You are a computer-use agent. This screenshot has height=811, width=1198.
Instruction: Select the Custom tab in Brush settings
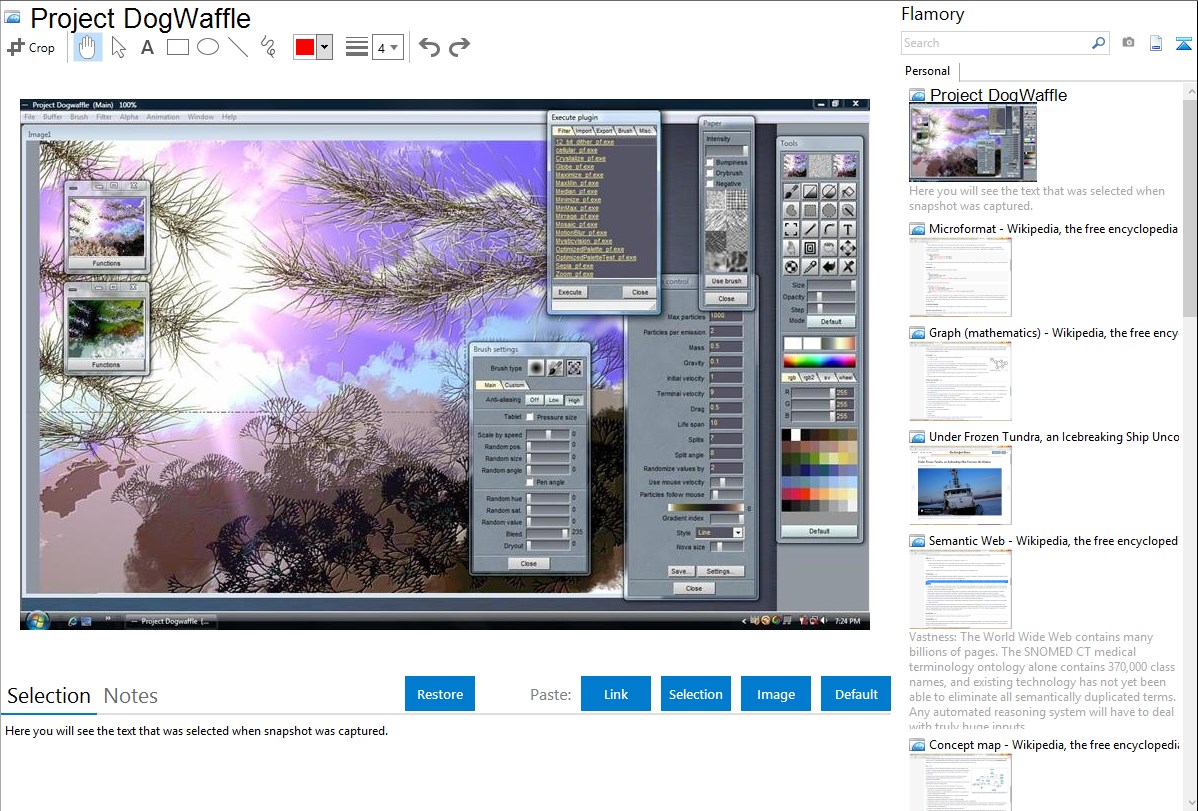[514, 384]
